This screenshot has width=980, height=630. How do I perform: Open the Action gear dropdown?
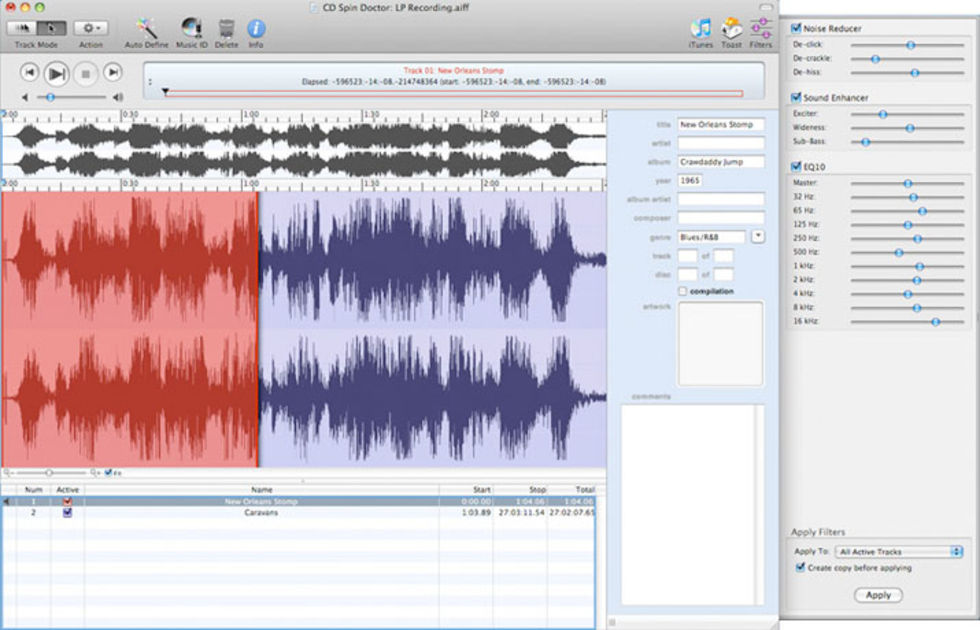tap(90, 28)
